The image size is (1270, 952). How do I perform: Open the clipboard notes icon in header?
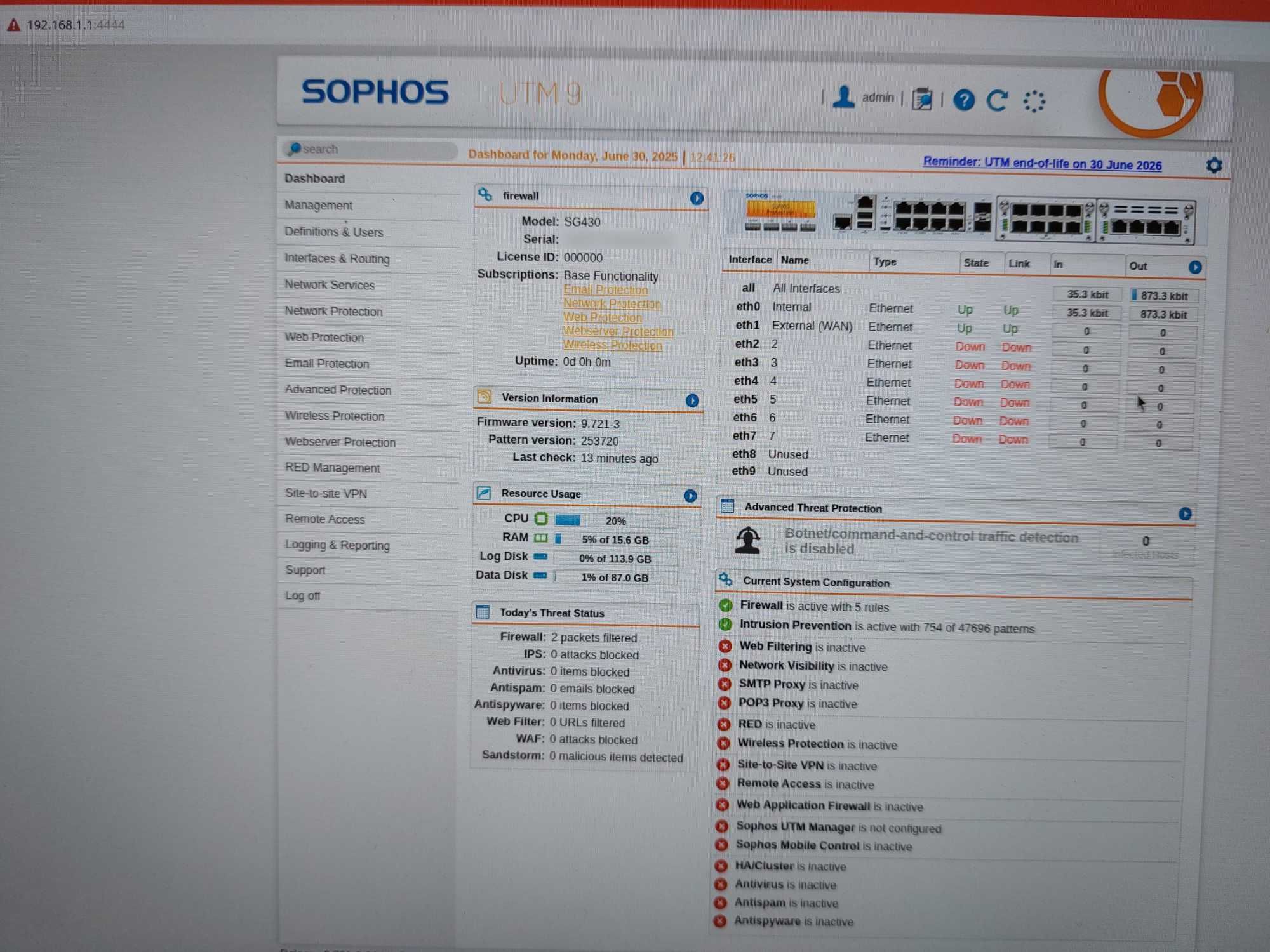[x=922, y=99]
